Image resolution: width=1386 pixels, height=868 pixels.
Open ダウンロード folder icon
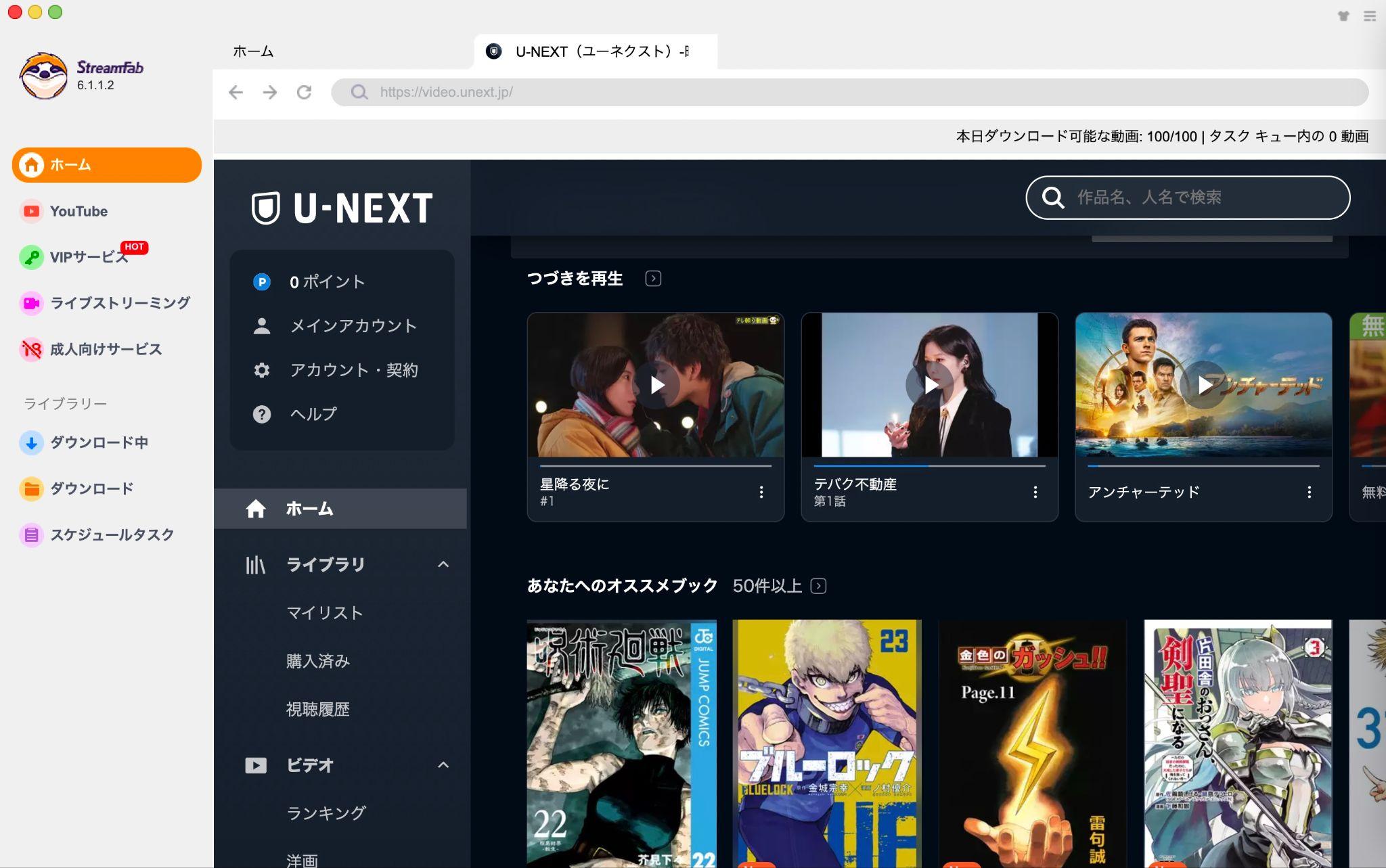31,488
